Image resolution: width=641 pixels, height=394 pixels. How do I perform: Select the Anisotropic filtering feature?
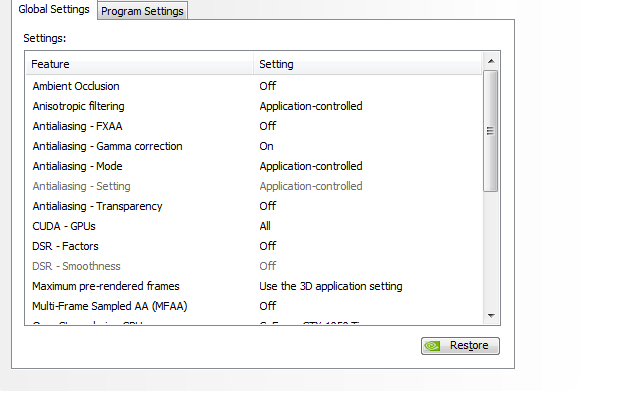78,106
